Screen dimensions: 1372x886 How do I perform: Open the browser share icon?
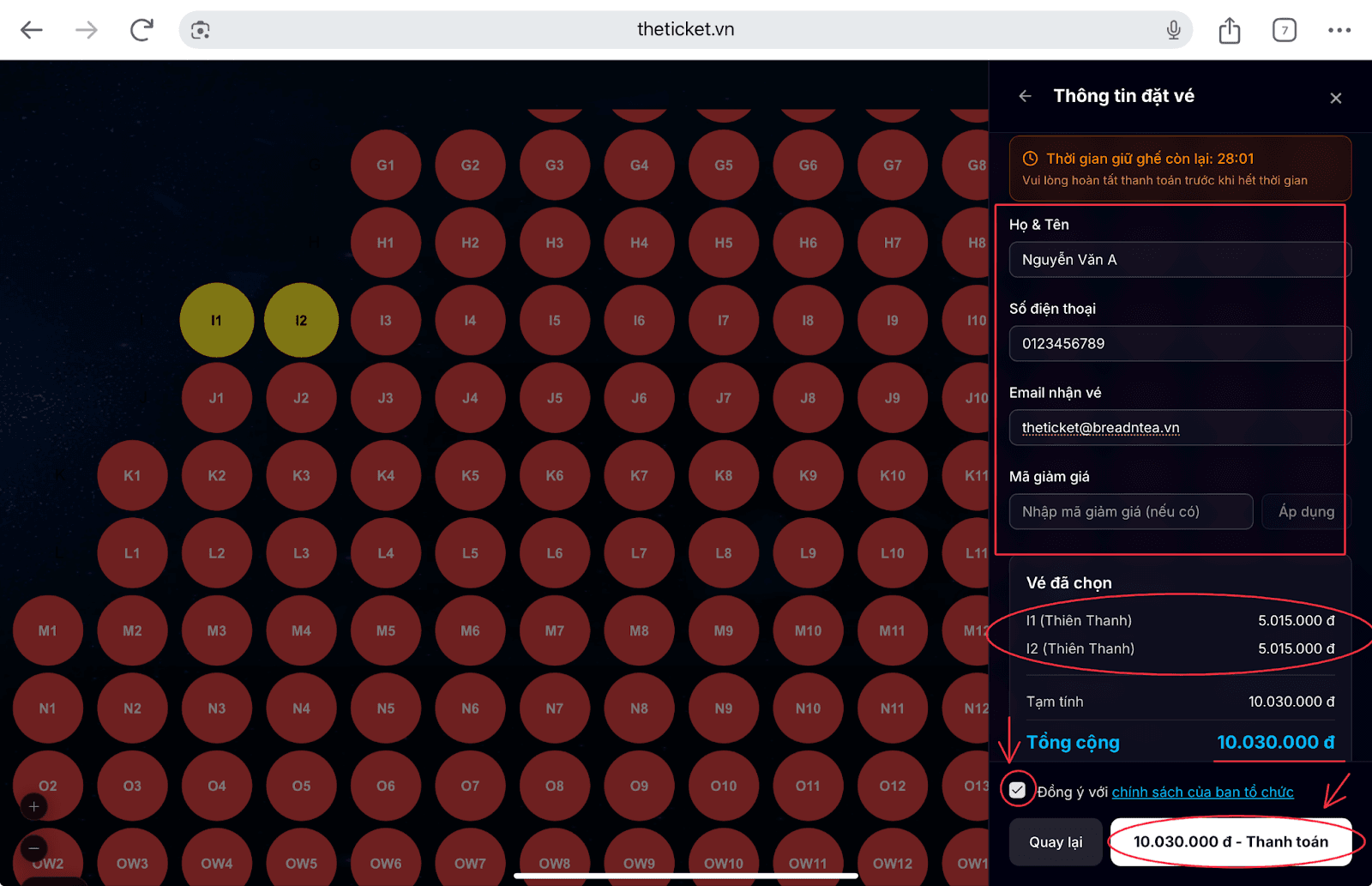[1230, 30]
